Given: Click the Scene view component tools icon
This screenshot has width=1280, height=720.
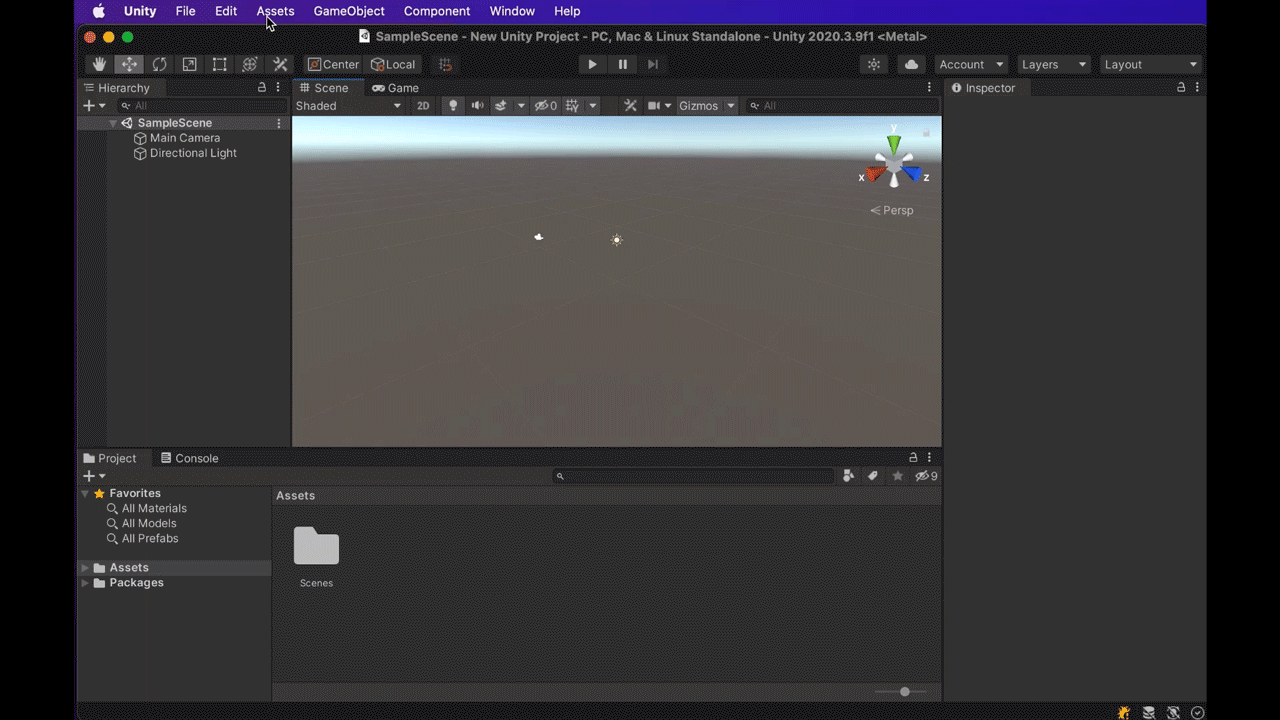Looking at the screenshot, I should click(630, 106).
